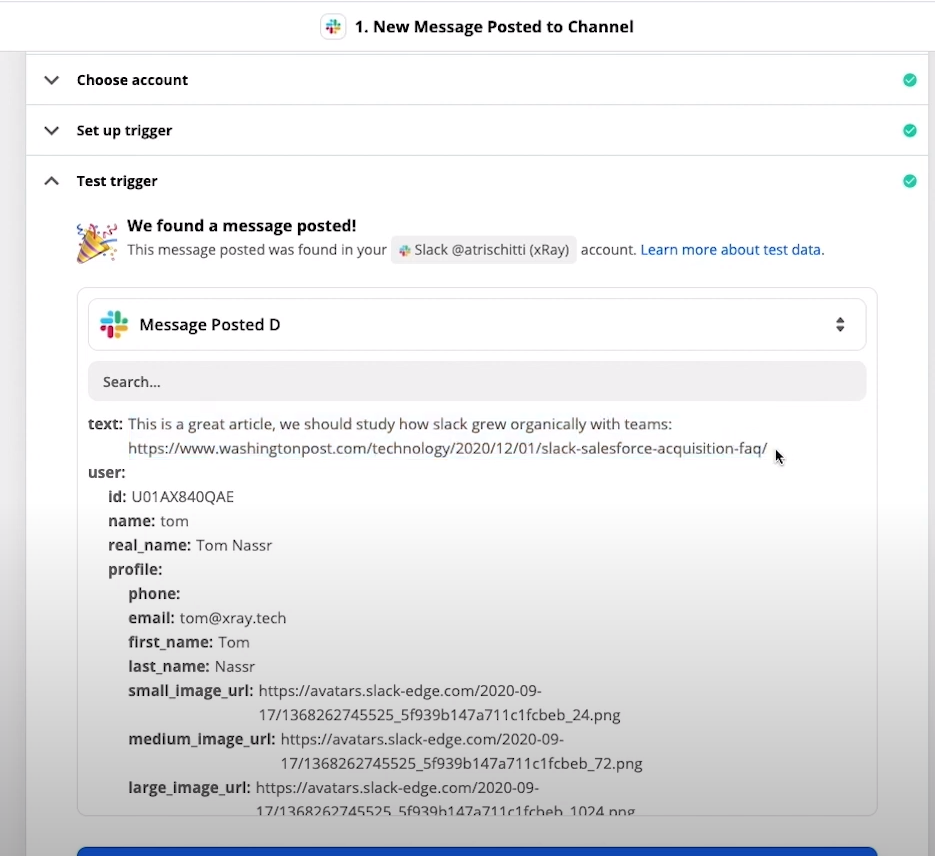This screenshot has width=935, height=856.
Task: Click the 'Choose account' section title
Action: (x=132, y=80)
